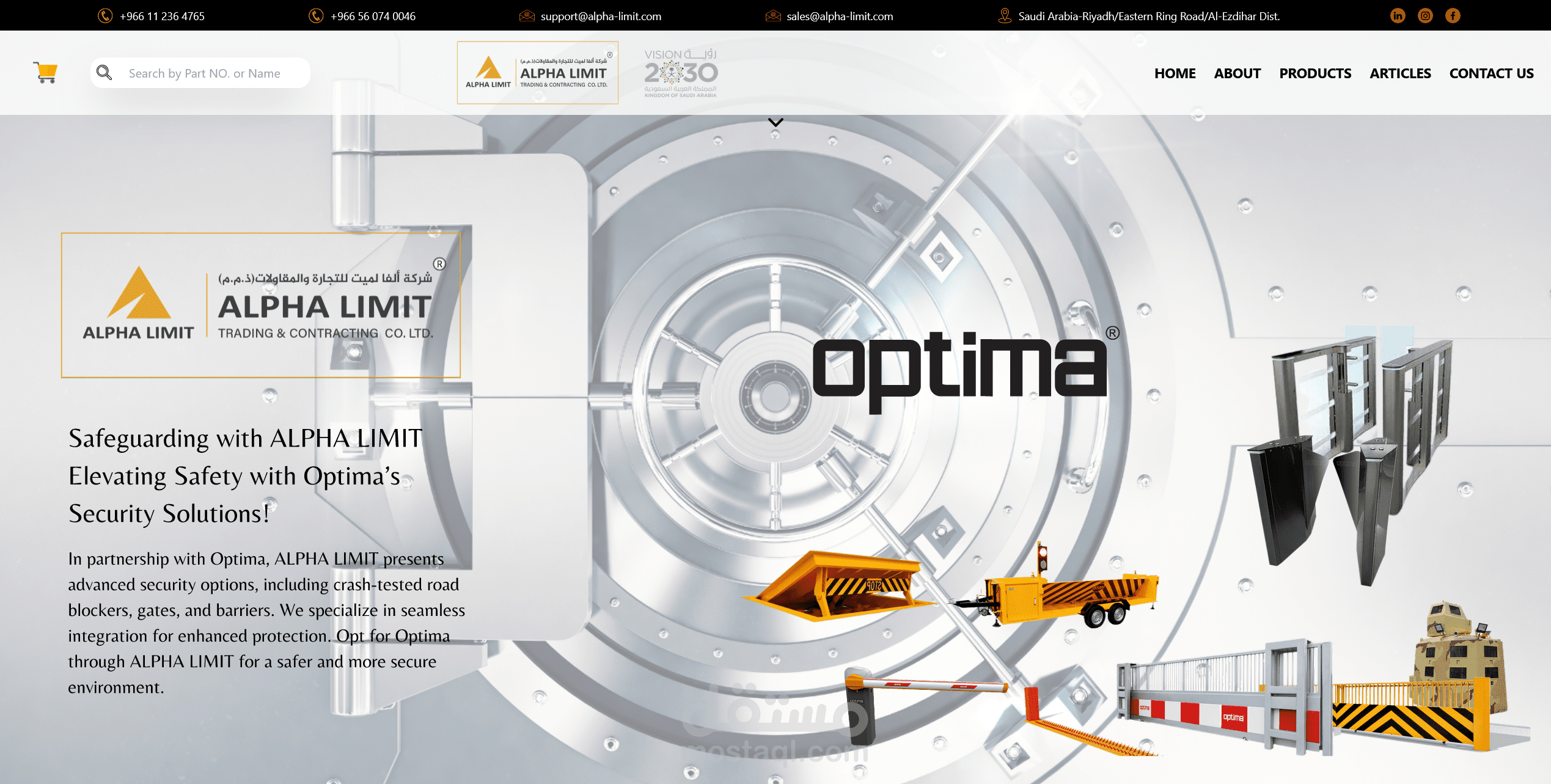Click the envelope icon beside the support email
1551x784 pixels.
[527, 16]
